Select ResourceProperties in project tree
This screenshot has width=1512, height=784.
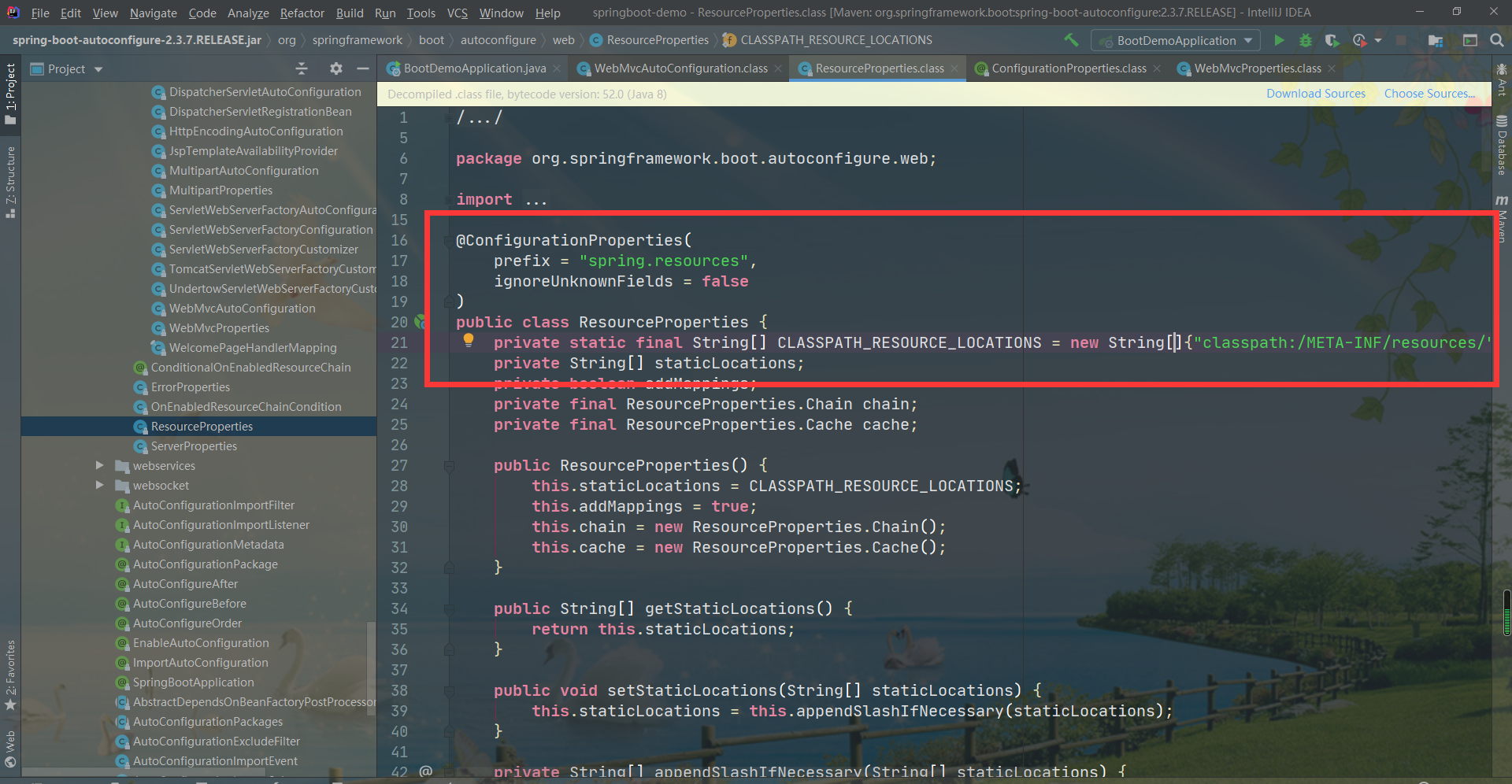pyautogui.click(x=202, y=427)
